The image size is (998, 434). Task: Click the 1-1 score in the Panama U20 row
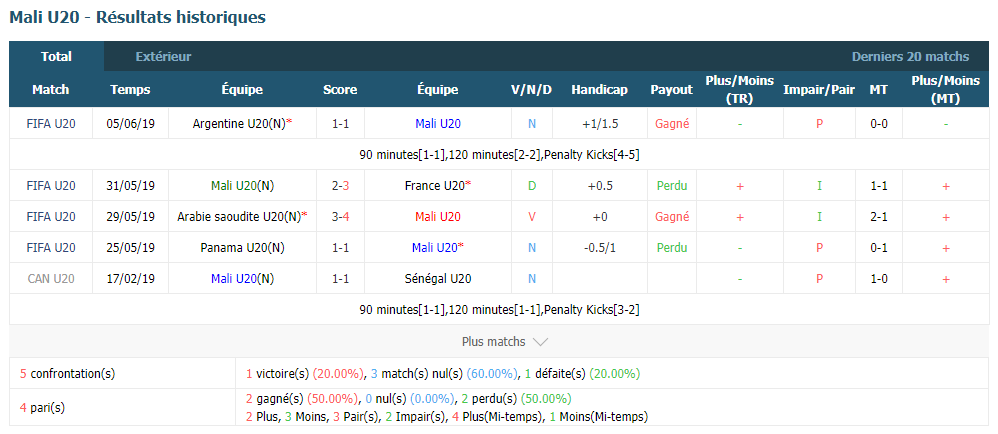click(341, 248)
